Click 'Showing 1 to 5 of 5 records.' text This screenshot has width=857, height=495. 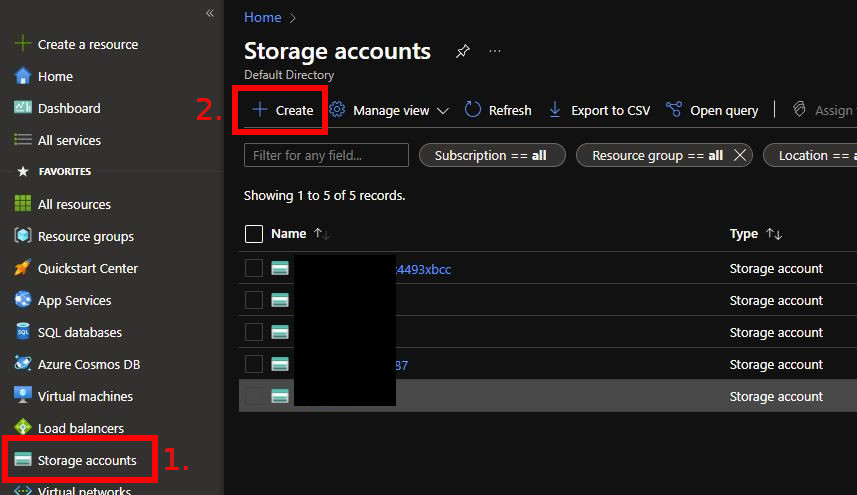(x=325, y=196)
